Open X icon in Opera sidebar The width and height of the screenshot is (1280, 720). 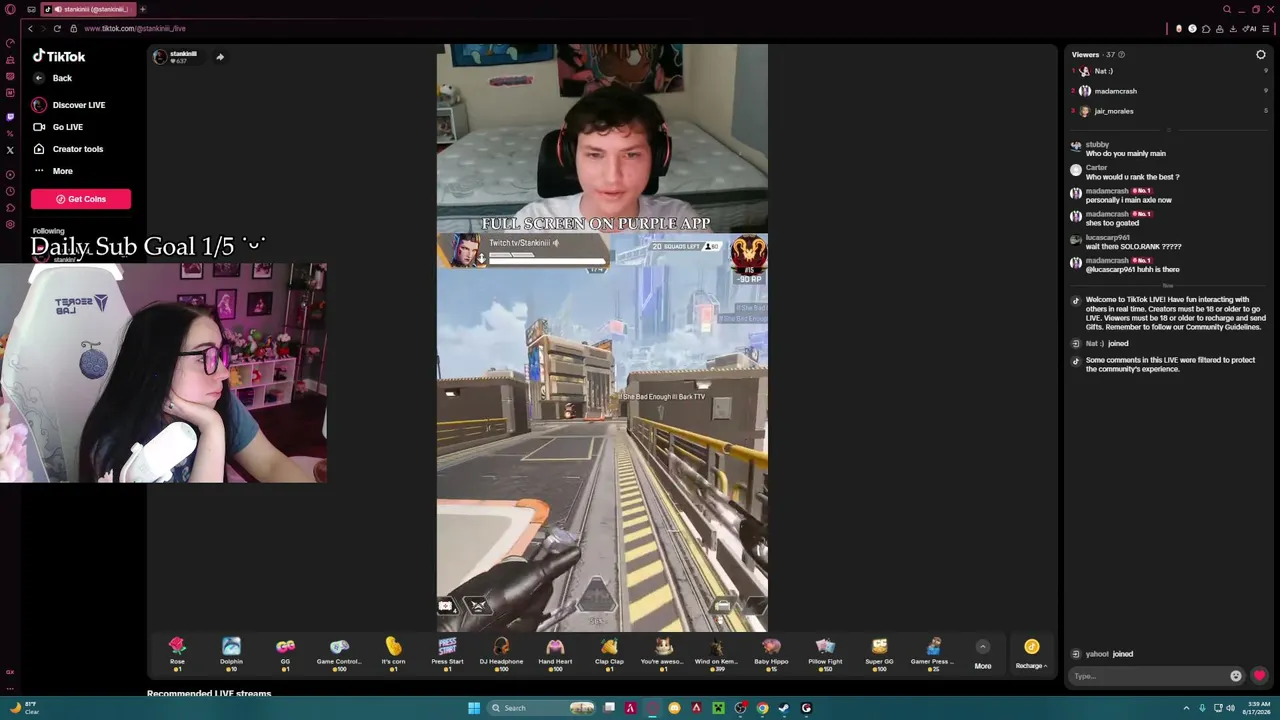point(10,150)
